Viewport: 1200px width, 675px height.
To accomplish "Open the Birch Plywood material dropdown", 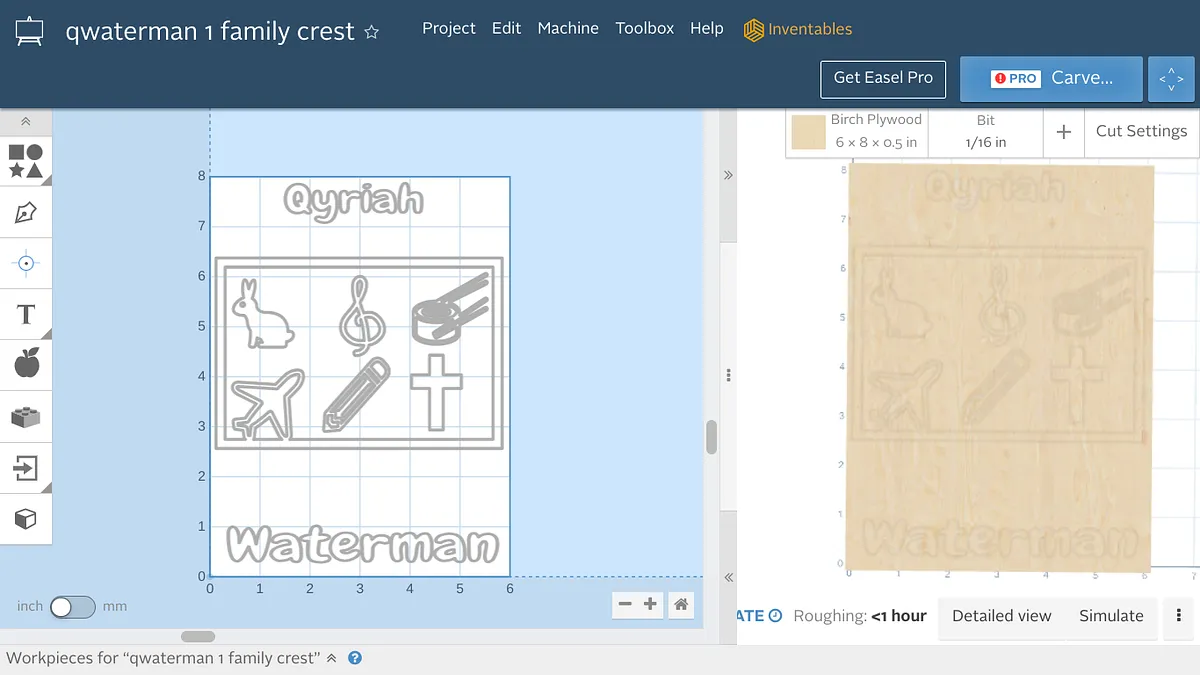I will (x=857, y=131).
